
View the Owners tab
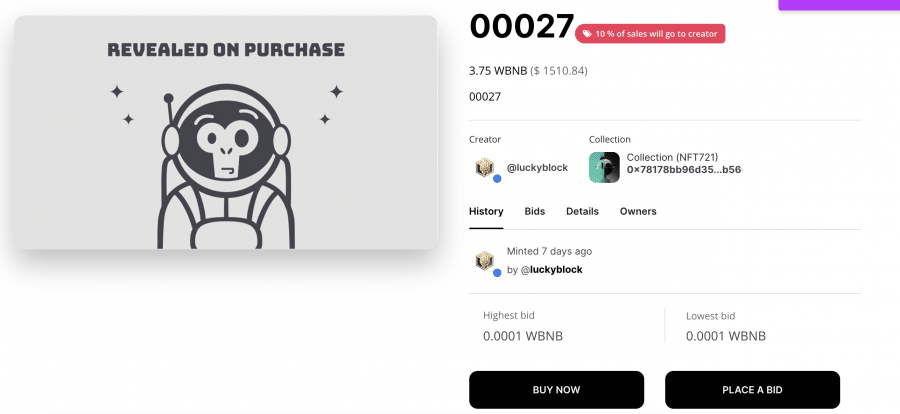coord(638,211)
